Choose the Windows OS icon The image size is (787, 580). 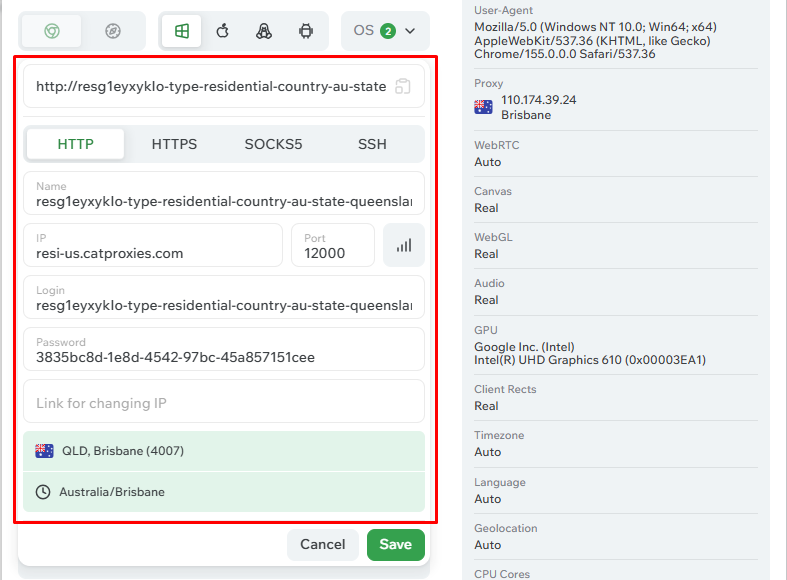pos(182,31)
